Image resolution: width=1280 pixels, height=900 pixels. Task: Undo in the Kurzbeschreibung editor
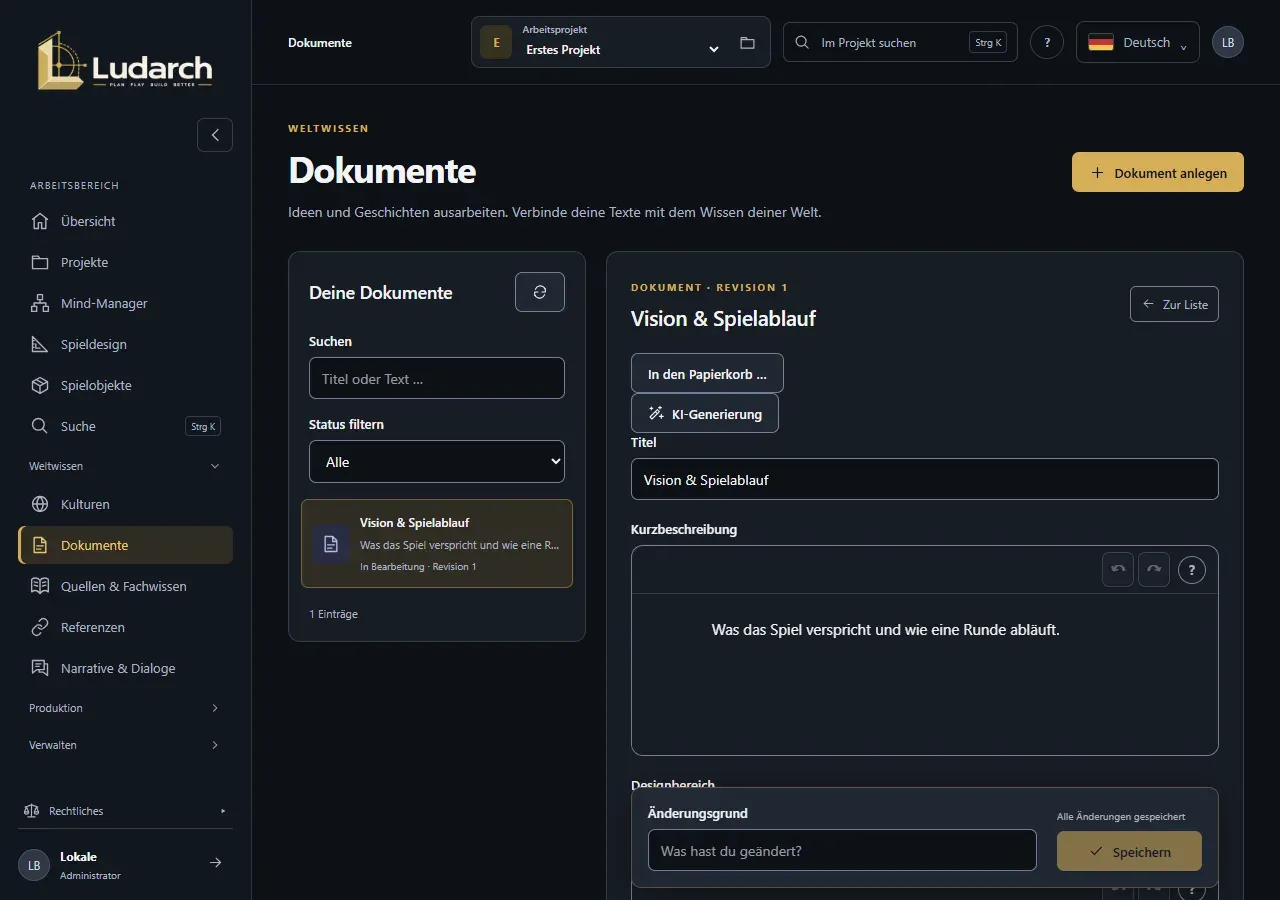click(1118, 569)
